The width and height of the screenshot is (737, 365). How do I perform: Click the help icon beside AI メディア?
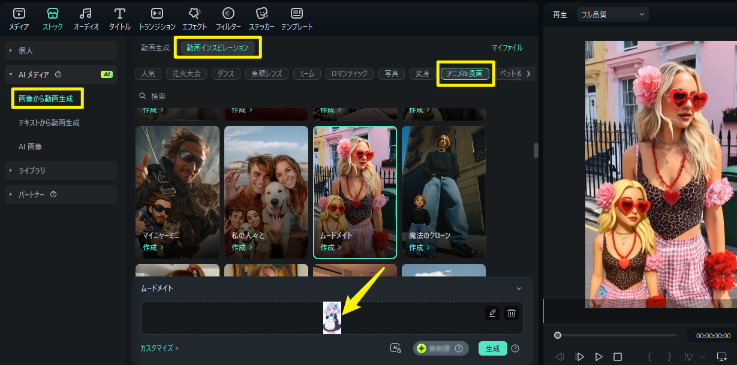(x=58, y=74)
